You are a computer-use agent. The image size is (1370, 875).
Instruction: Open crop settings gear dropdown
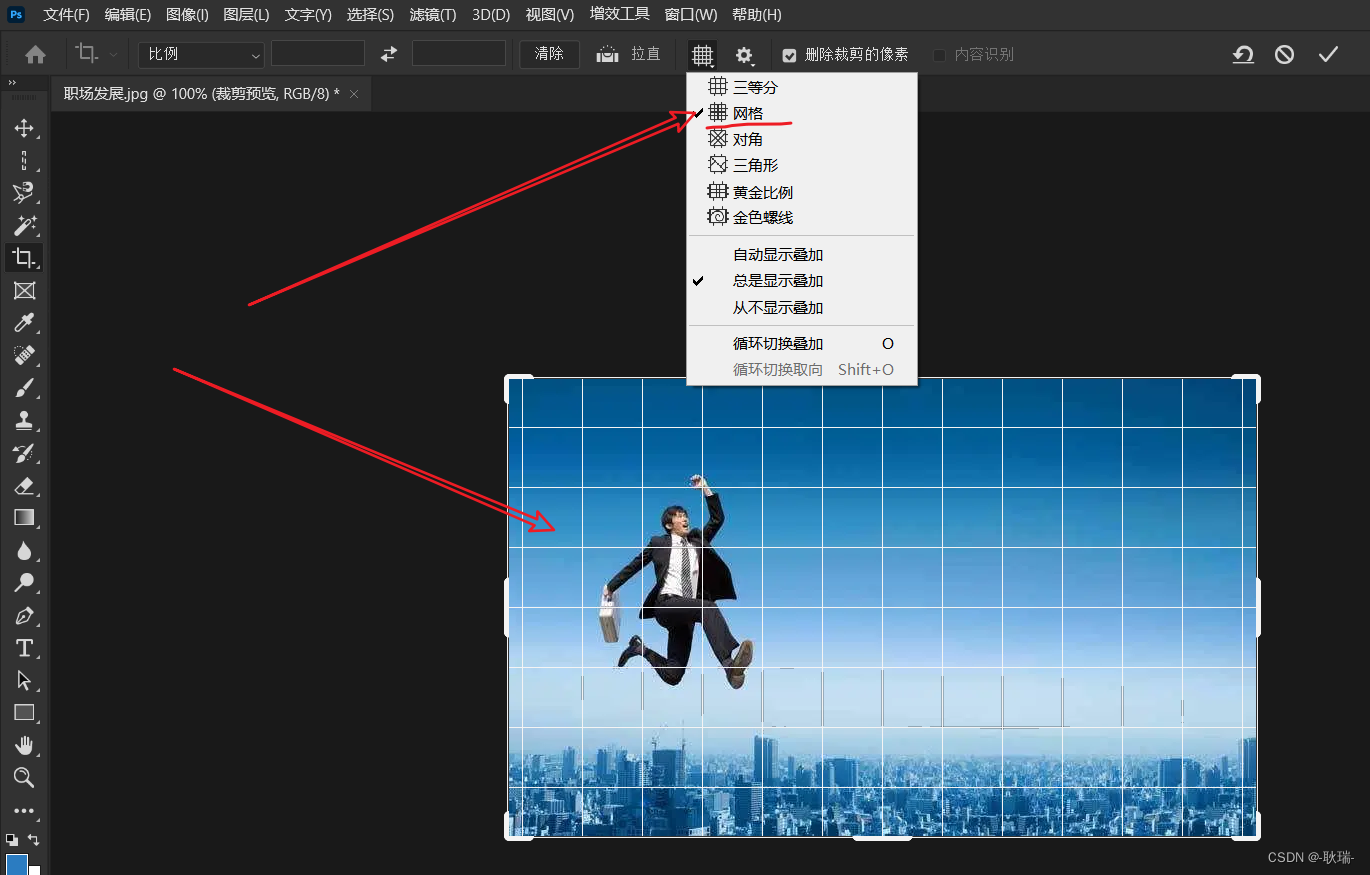[745, 55]
